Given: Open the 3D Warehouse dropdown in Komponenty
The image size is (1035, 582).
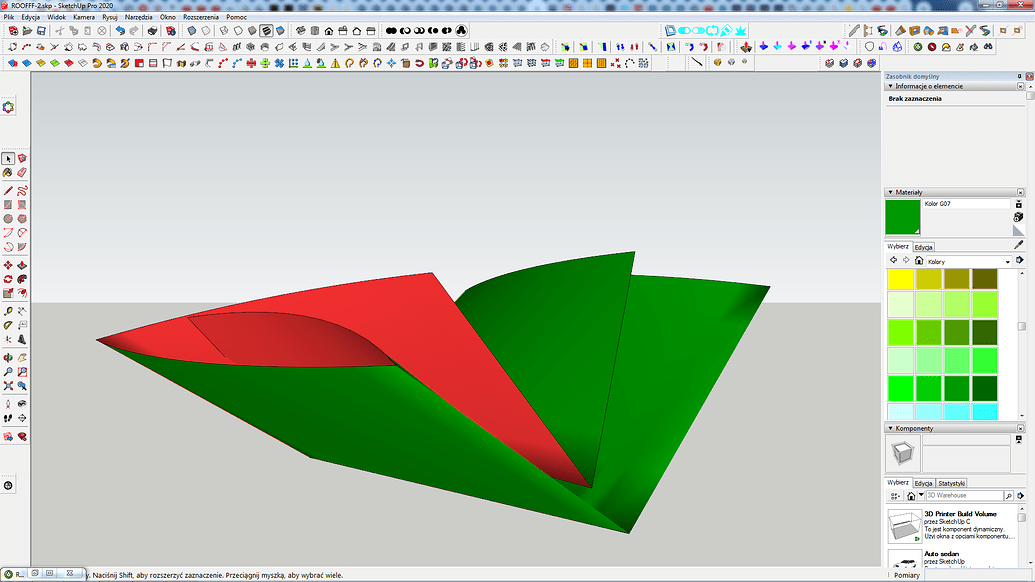Looking at the screenshot, I should pos(920,495).
